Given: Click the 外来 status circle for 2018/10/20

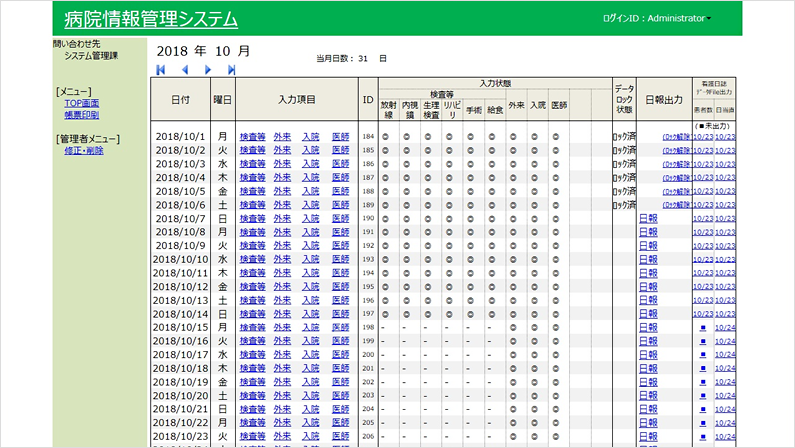Looking at the screenshot, I should coord(513,396).
